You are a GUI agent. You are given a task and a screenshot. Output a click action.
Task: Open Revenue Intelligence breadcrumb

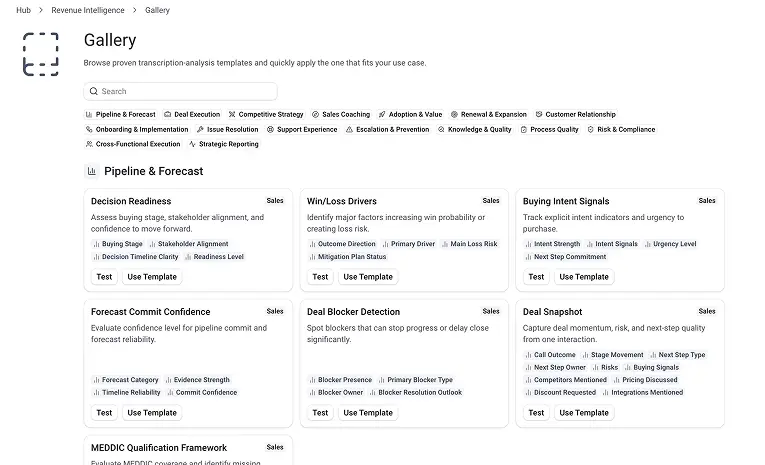point(88,10)
